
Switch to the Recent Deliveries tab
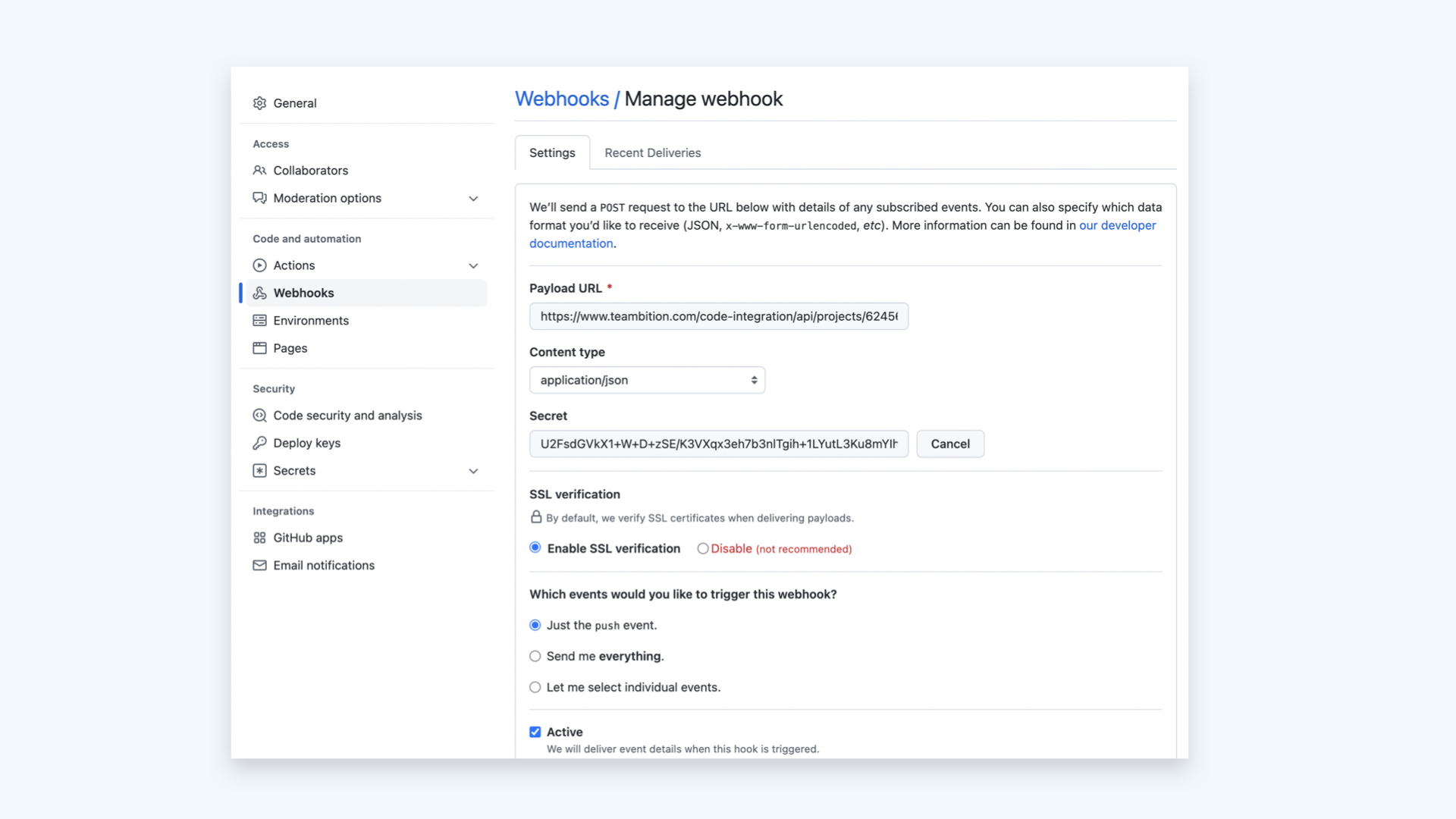click(652, 153)
